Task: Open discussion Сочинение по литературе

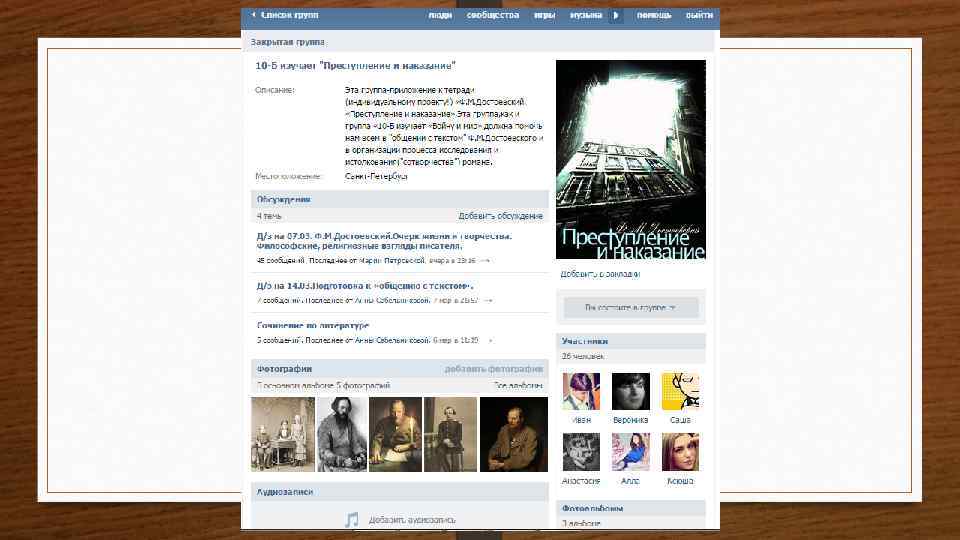Action: [x=313, y=325]
